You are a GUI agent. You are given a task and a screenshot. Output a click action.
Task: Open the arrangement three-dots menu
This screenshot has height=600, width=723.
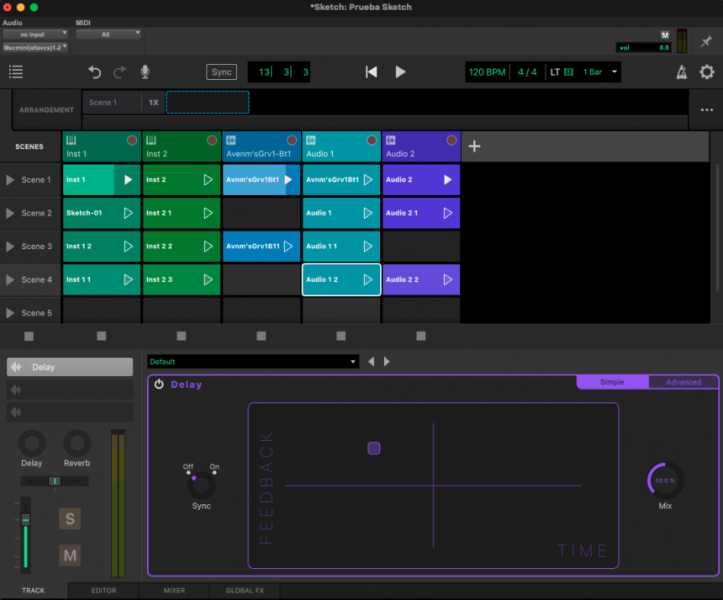[x=706, y=110]
